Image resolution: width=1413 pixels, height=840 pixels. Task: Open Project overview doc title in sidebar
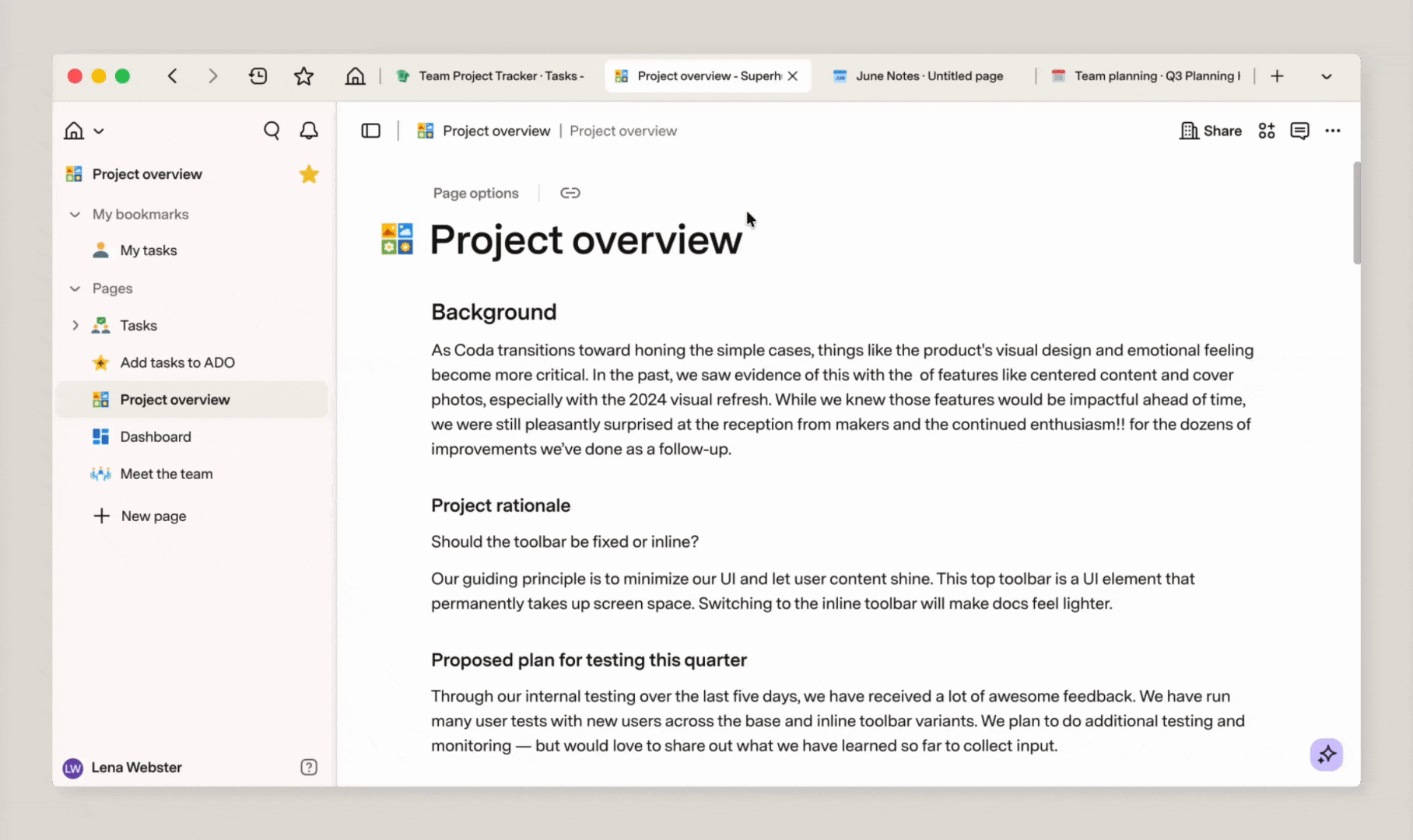147,174
